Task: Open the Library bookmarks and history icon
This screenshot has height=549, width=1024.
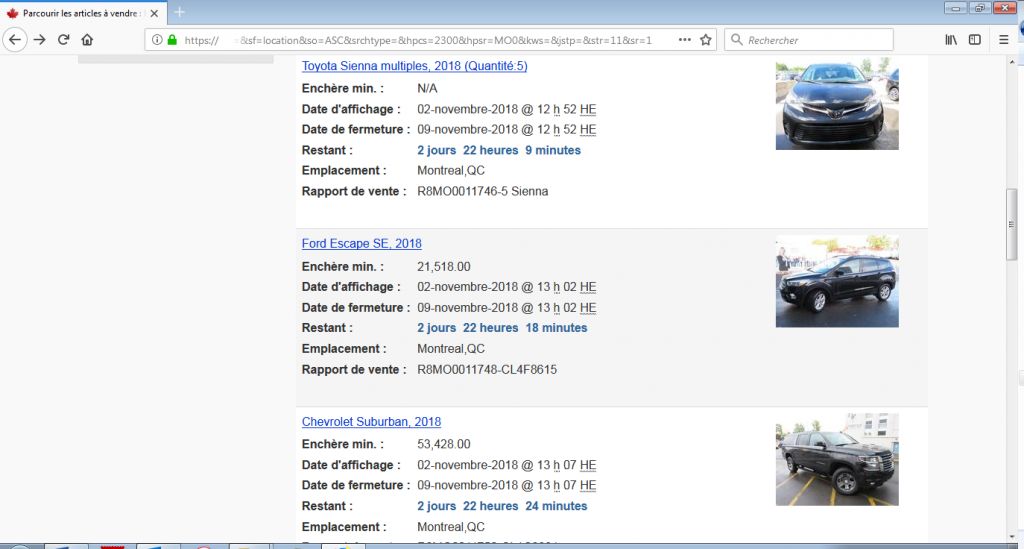Action: (951, 40)
